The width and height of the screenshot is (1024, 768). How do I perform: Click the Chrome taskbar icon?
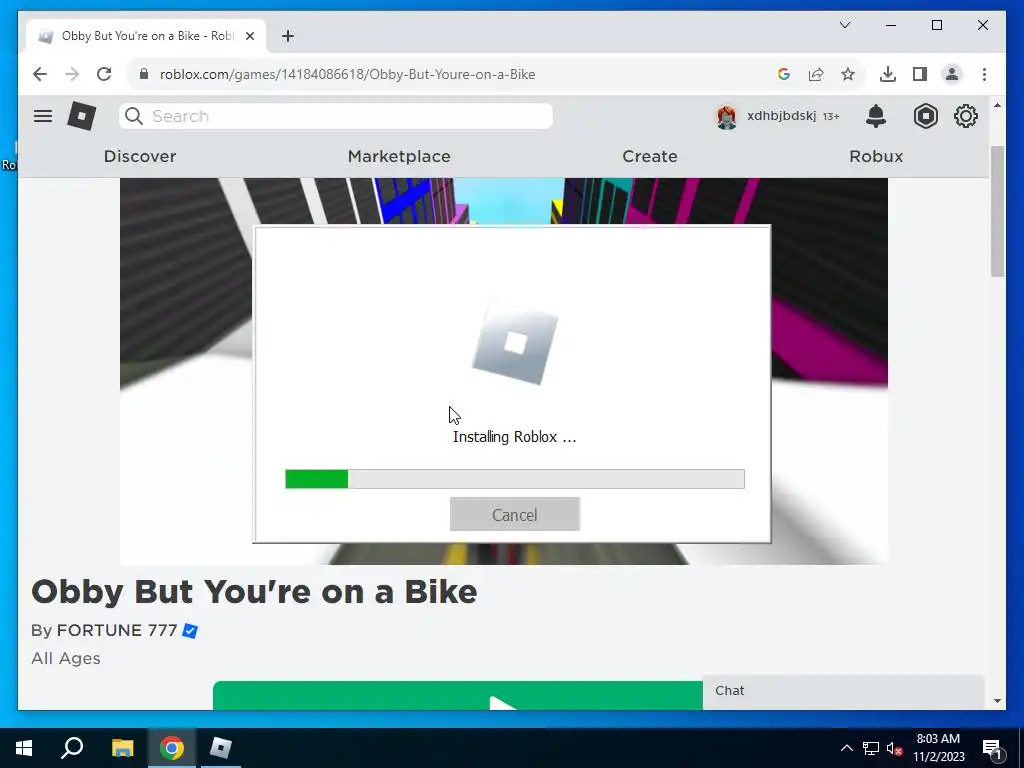pos(172,748)
